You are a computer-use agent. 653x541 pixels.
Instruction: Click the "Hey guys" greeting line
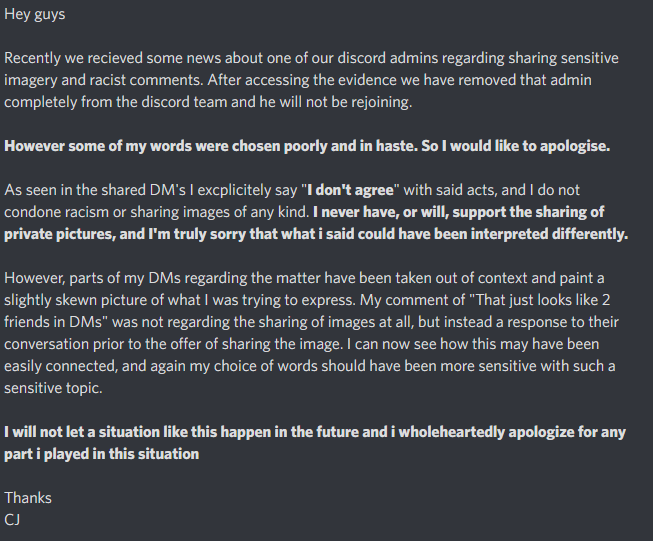35,15
